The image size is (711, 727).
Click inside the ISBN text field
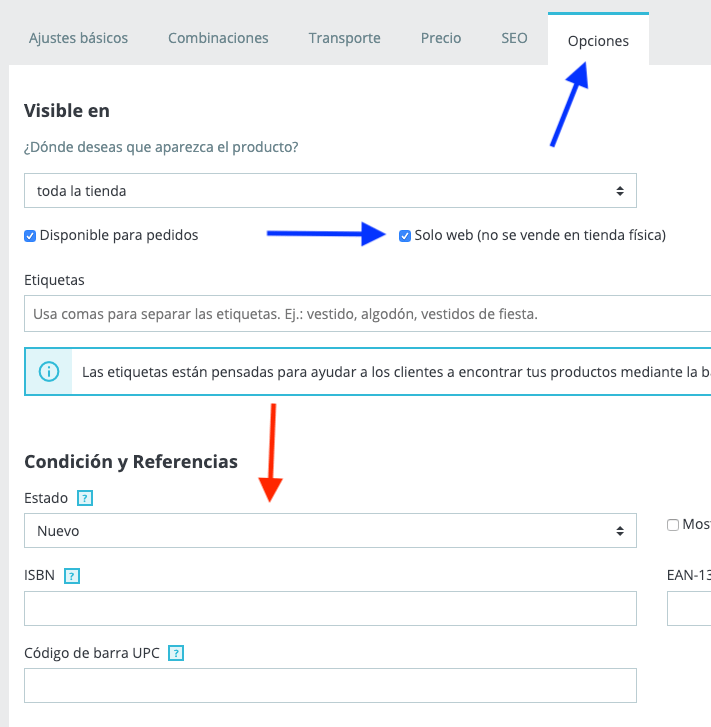[x=330, y=608]
